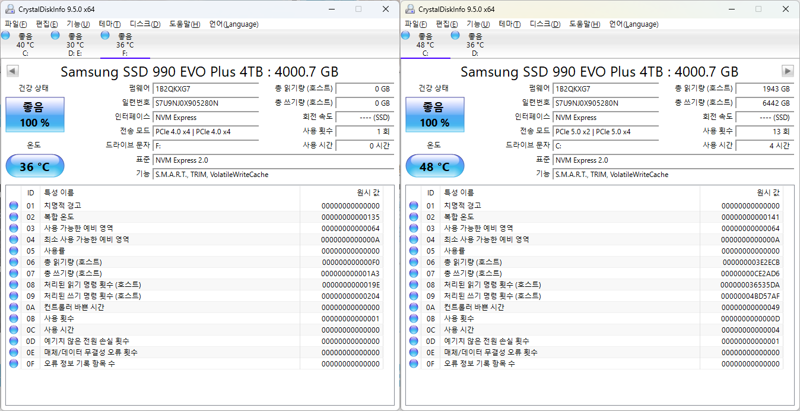Screen dimensions: 800x411
Task: Click status orb for 02 복합 온도 in right window
Action: pos(413,217)
